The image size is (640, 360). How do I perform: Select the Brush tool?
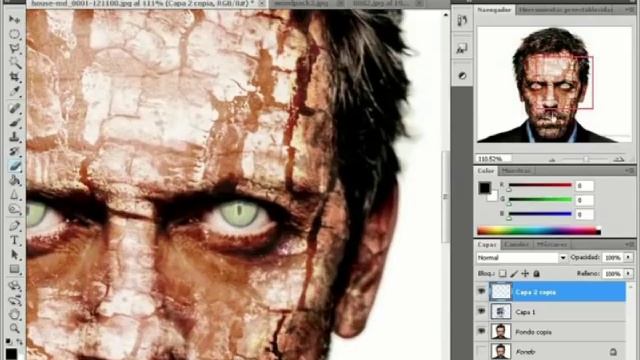[14, 122]
